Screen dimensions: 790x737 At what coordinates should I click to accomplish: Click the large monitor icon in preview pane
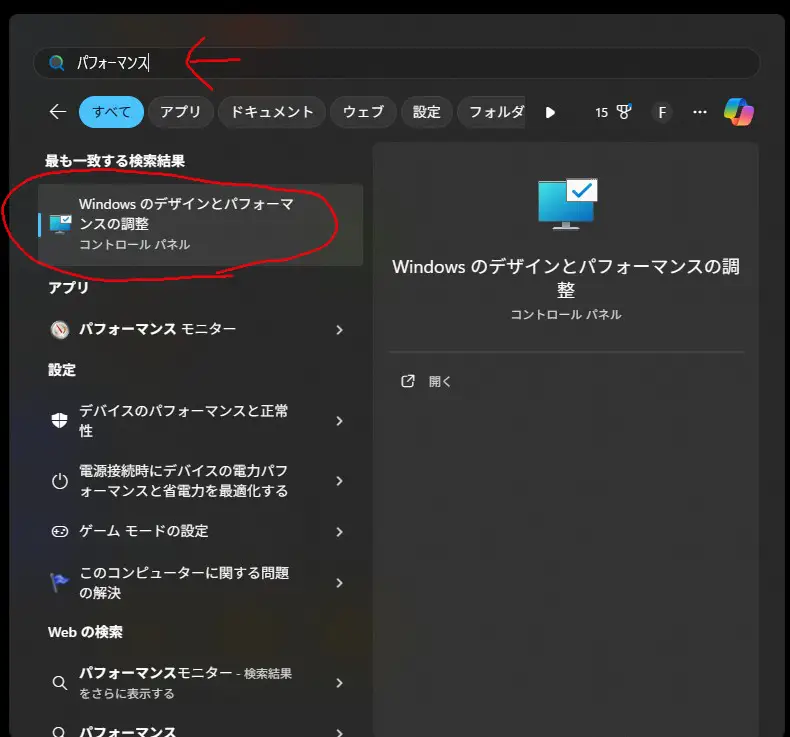[567, 204]
